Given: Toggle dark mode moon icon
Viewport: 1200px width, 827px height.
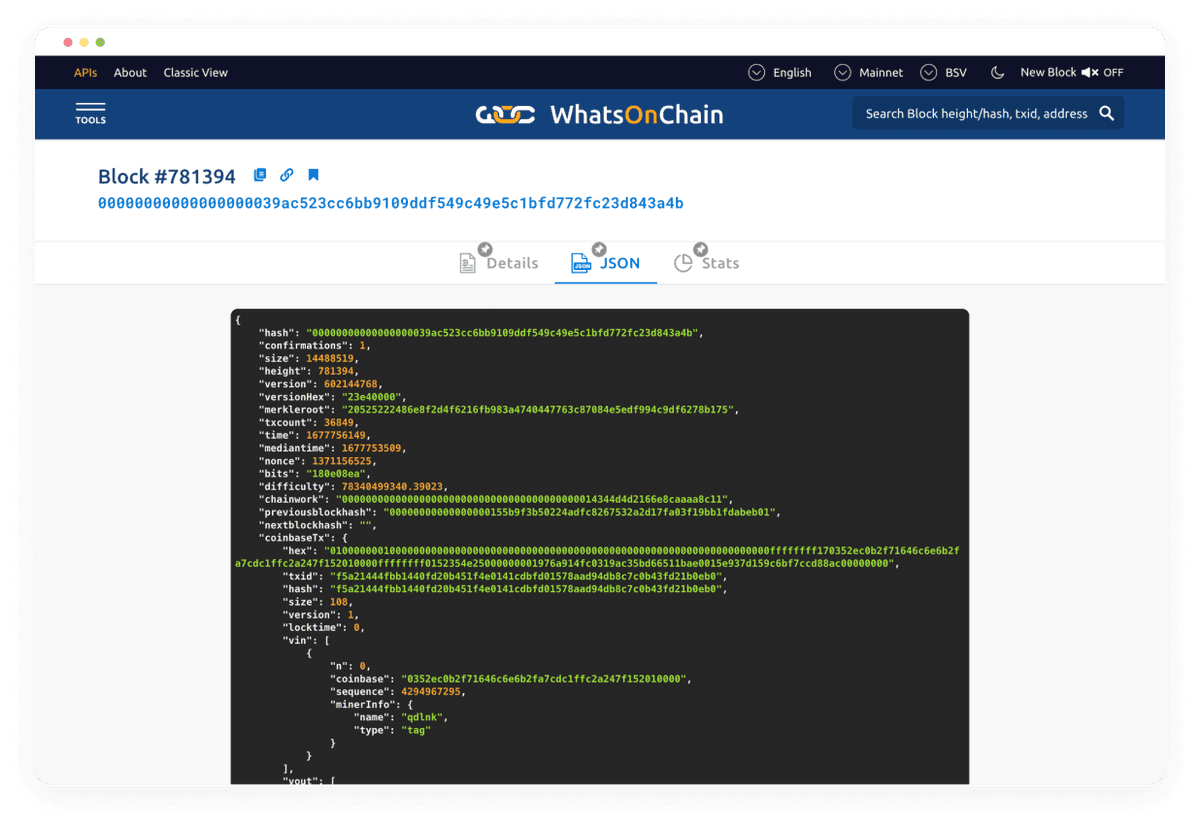Looking at the screenshot, I should 997,72.
